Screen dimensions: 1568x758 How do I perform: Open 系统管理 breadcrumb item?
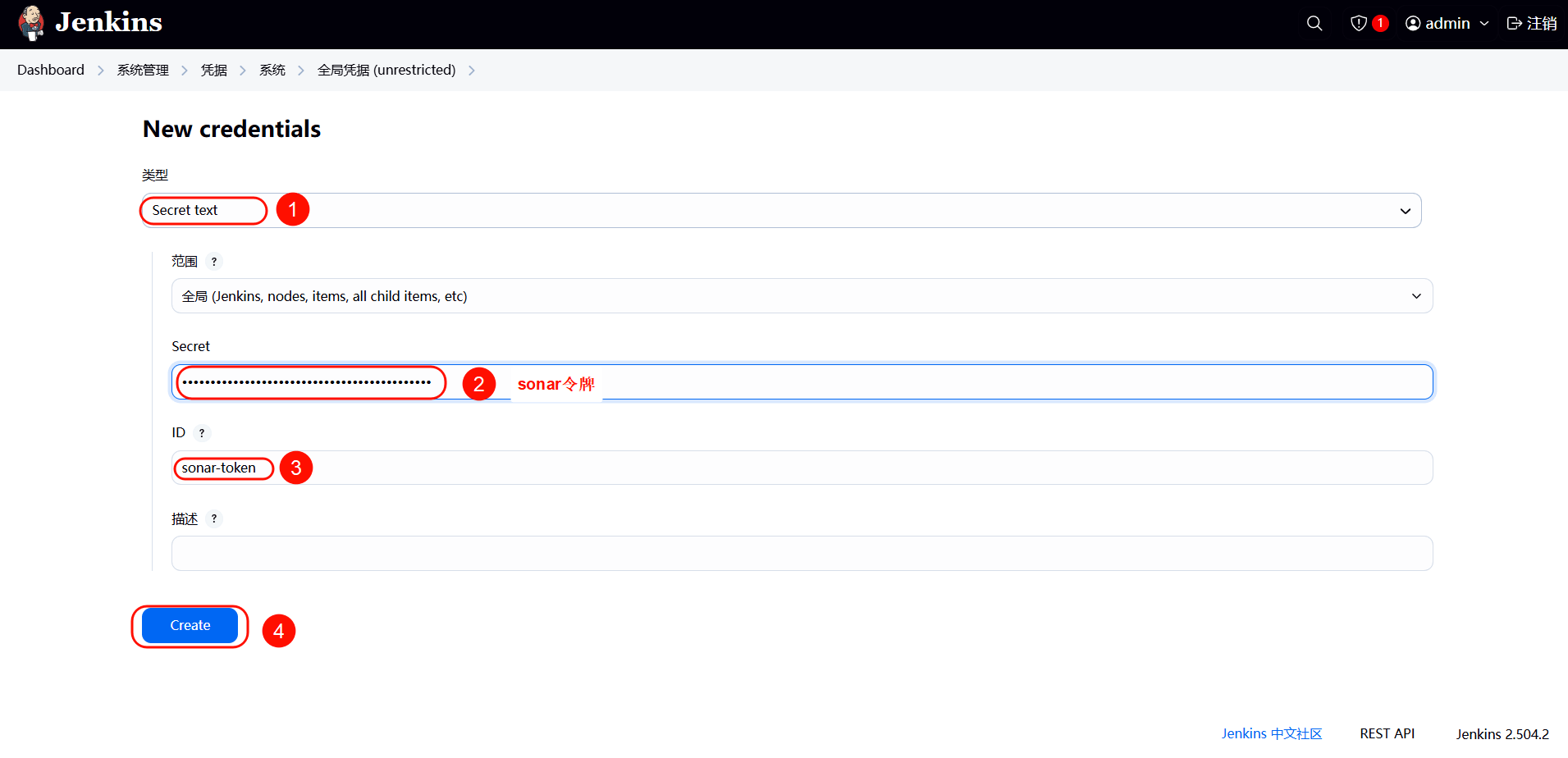coord(143,71)
